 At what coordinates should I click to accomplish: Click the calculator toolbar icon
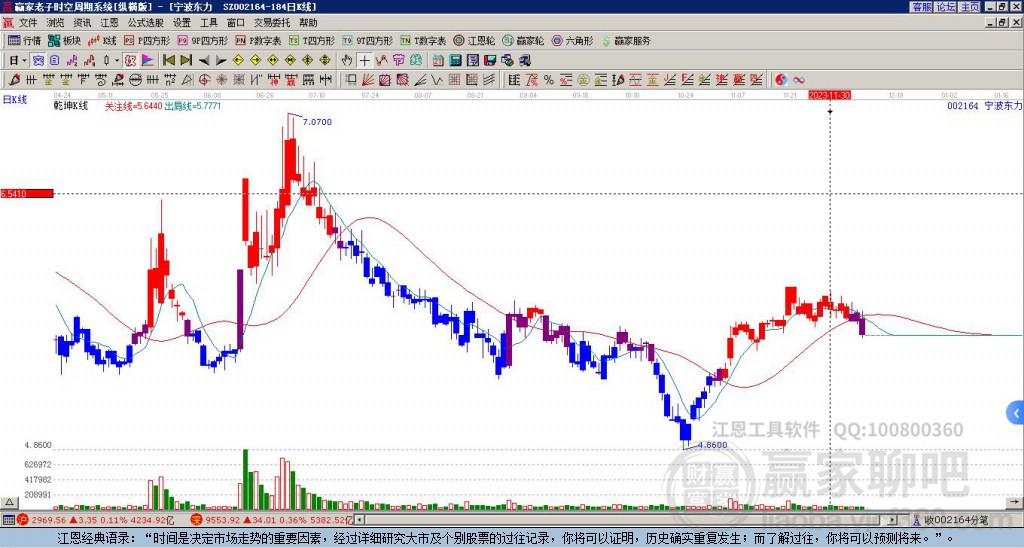click(455, 60)
